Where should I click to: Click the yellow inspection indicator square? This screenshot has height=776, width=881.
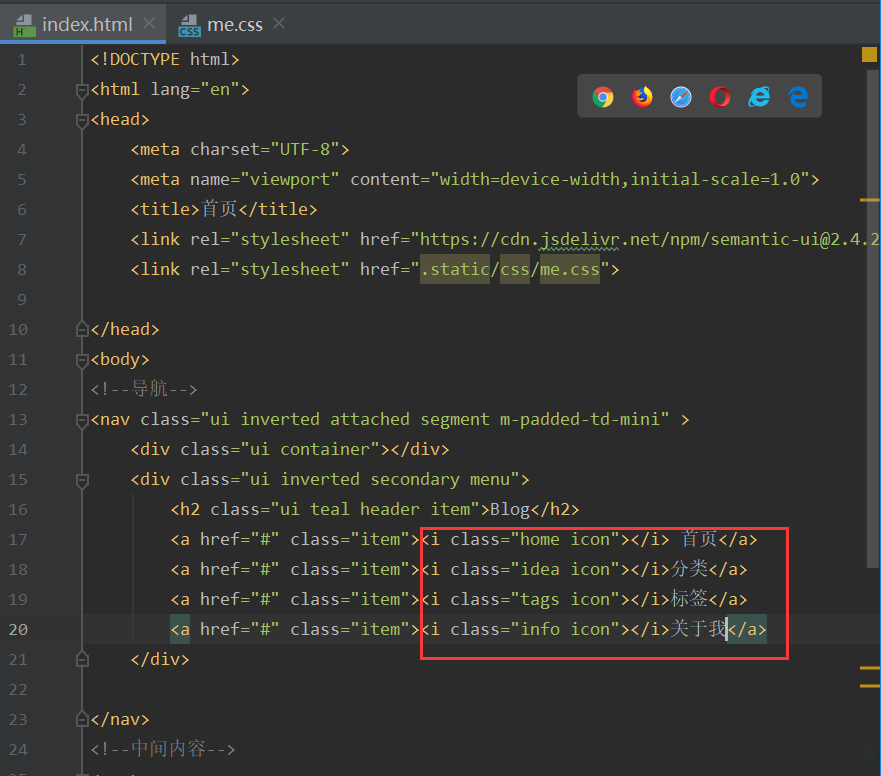tap(869, 55)
